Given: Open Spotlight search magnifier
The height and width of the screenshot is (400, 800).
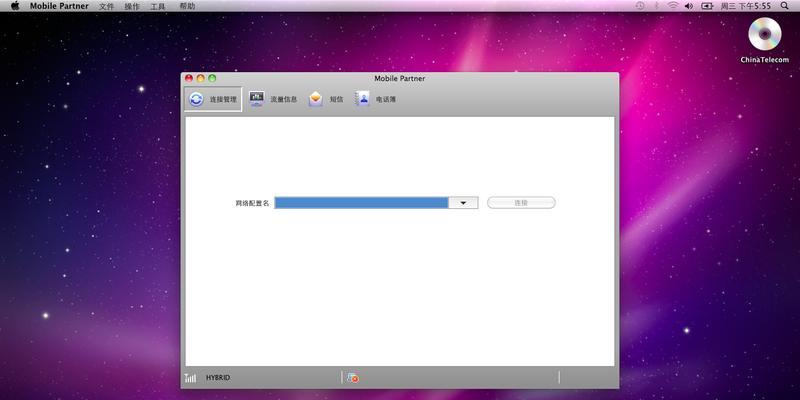Looking at the screenshot, I should click(x=785, y=6).
